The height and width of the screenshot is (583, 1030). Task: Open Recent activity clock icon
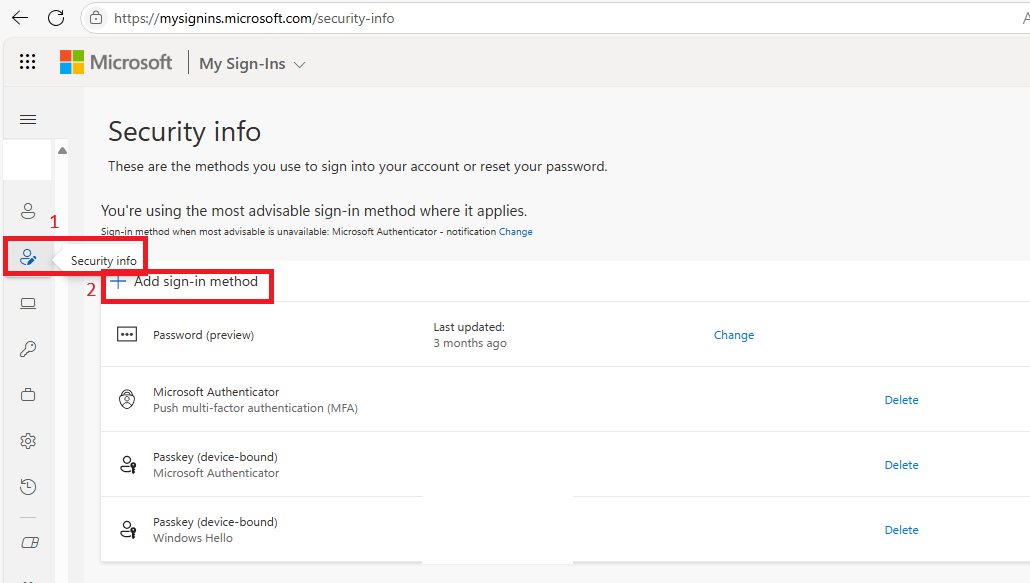[28, 486]
